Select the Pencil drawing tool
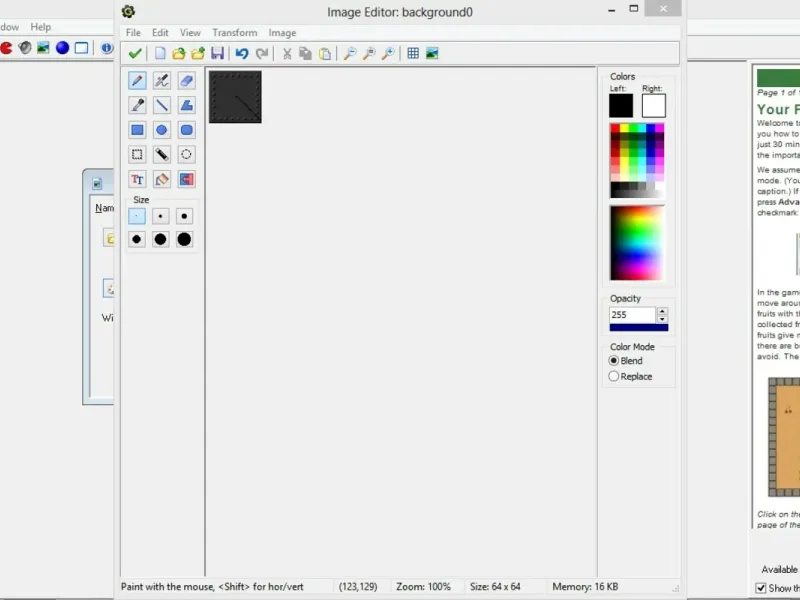Screen dimensions: 800x600 pos(137,81)
